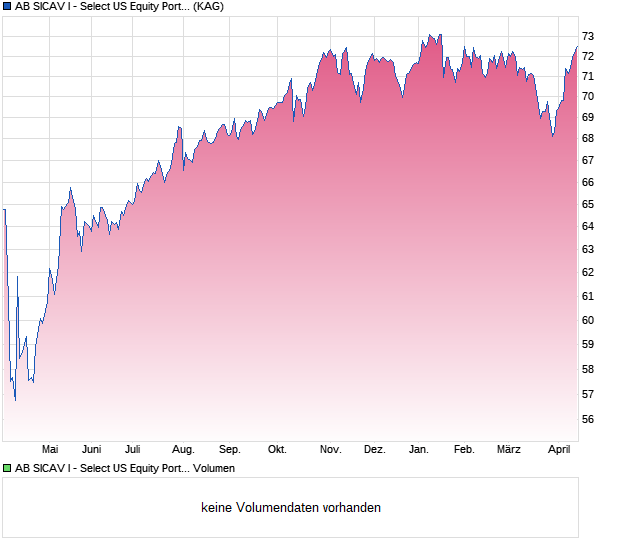Click the 68 price axis value

tap(588, 138)
